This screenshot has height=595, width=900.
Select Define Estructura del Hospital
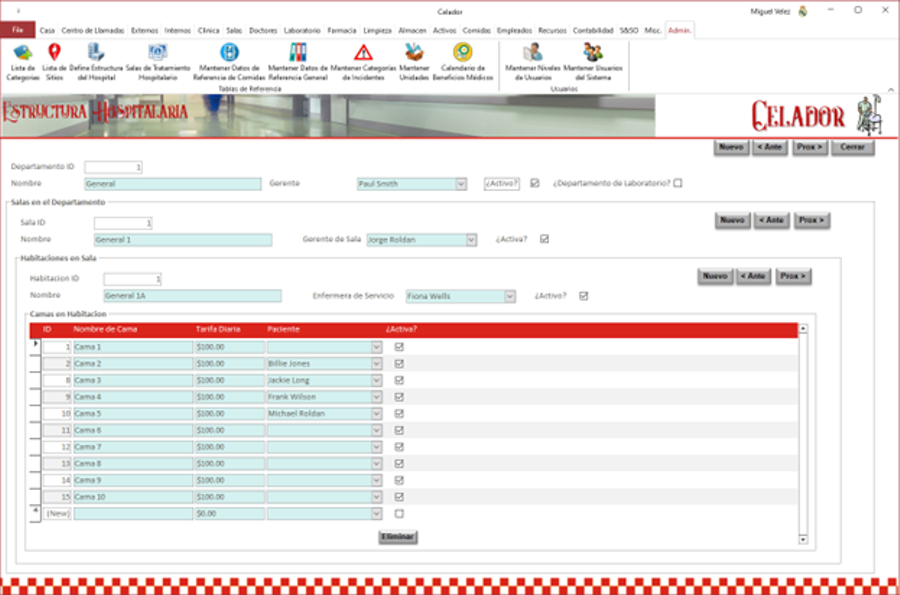(96, 57)
